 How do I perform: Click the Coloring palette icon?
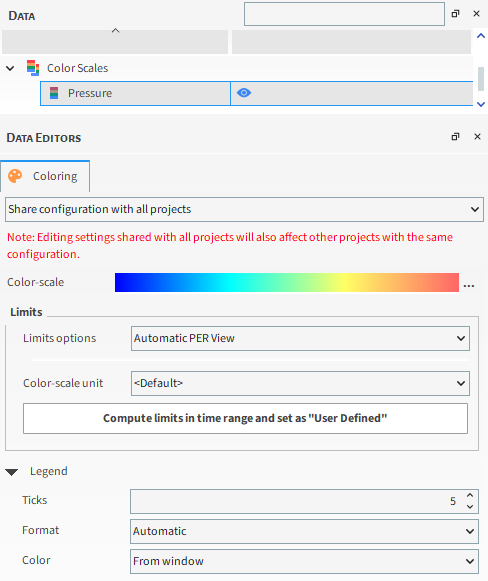[x=15, y=176]
